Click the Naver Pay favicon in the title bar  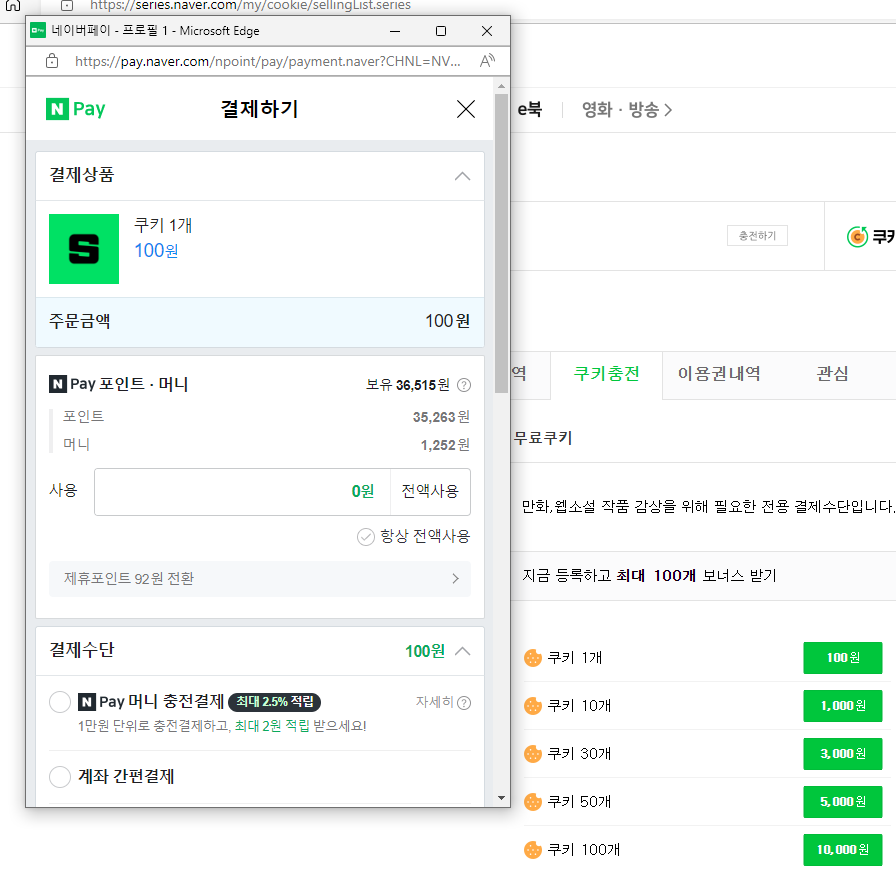tap(38, 31)
